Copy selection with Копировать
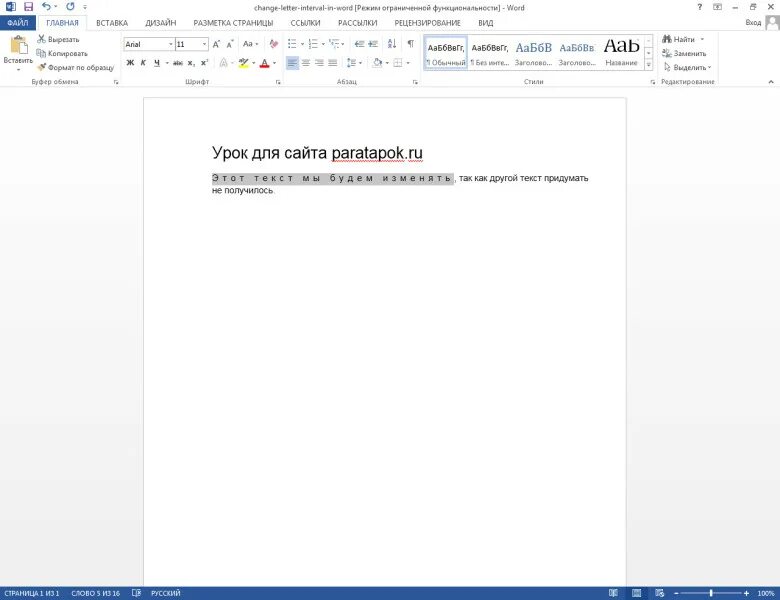 pos(62,53)
